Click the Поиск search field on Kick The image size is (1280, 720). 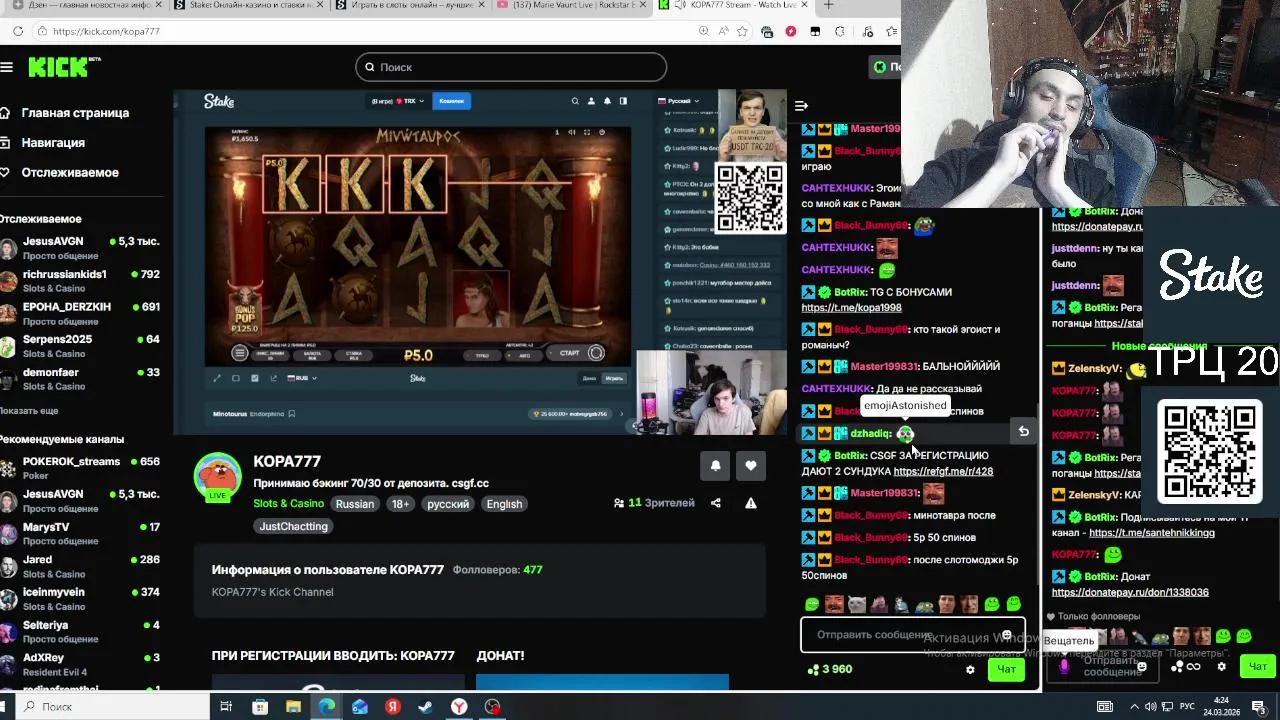coord(510,67)
